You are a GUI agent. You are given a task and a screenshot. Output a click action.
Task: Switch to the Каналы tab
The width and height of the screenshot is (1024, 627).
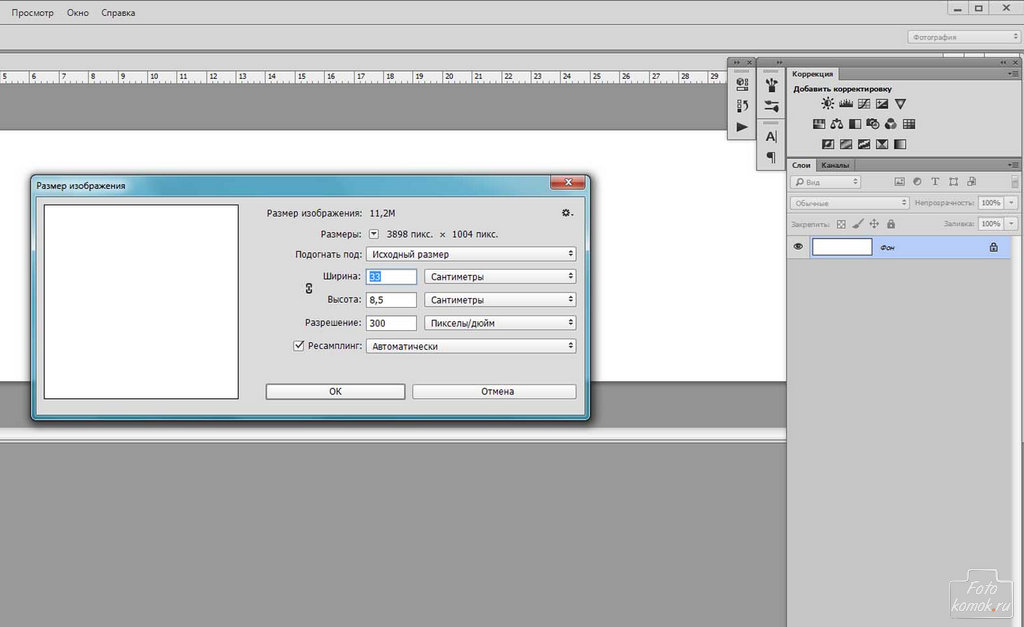click(x=835, y=165)
